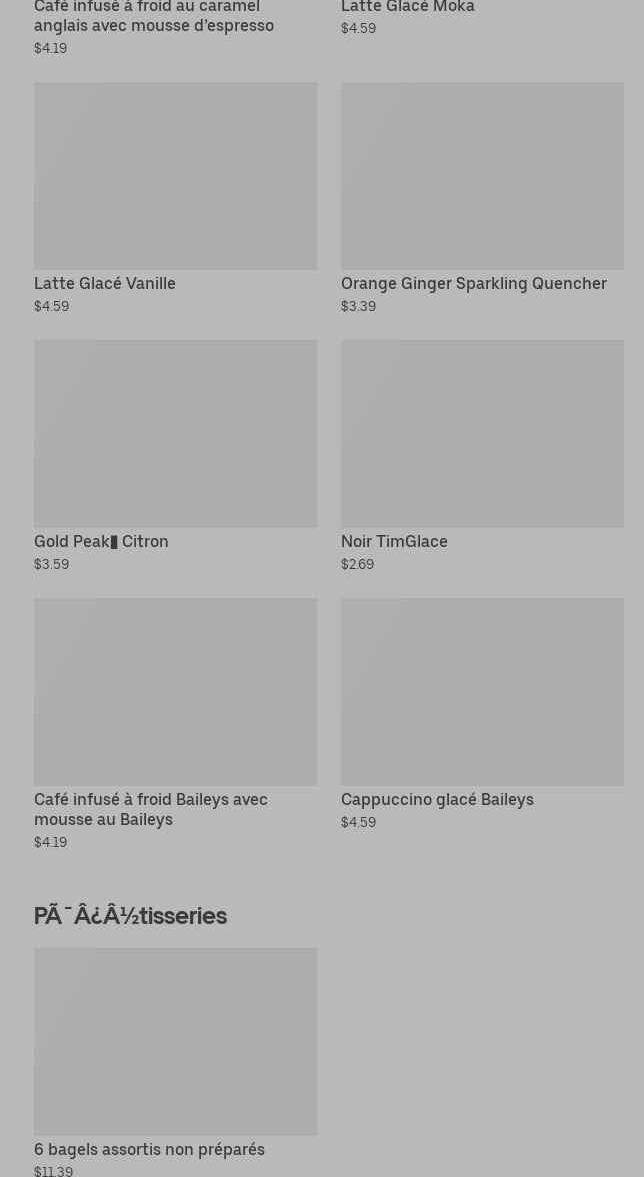The image size is (644, 1177).
Task: Open the Gold Peak Citron product image
Action: (x=175, y=434)
